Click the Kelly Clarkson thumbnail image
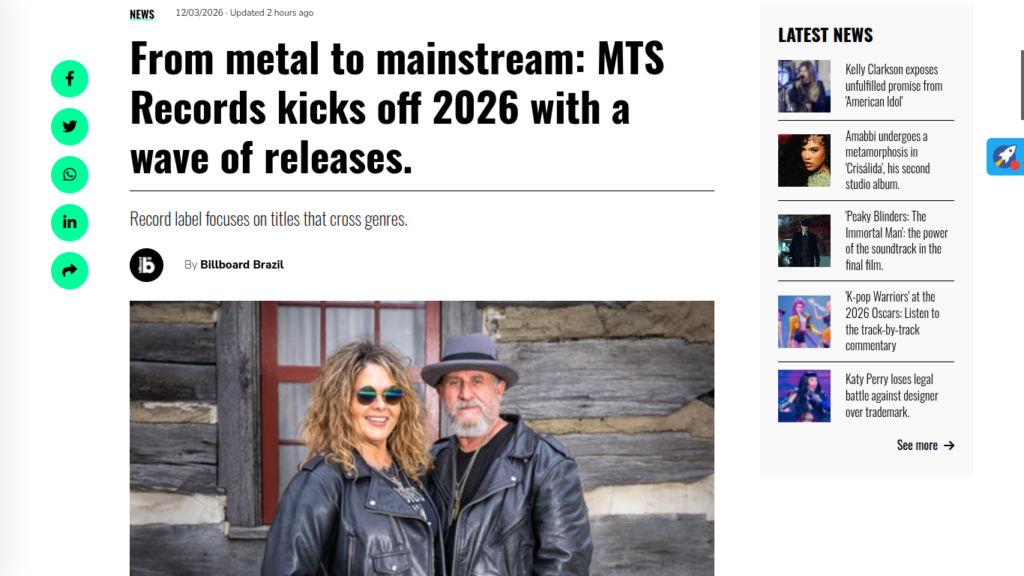 pyautogui.click(x=804, y=86)
